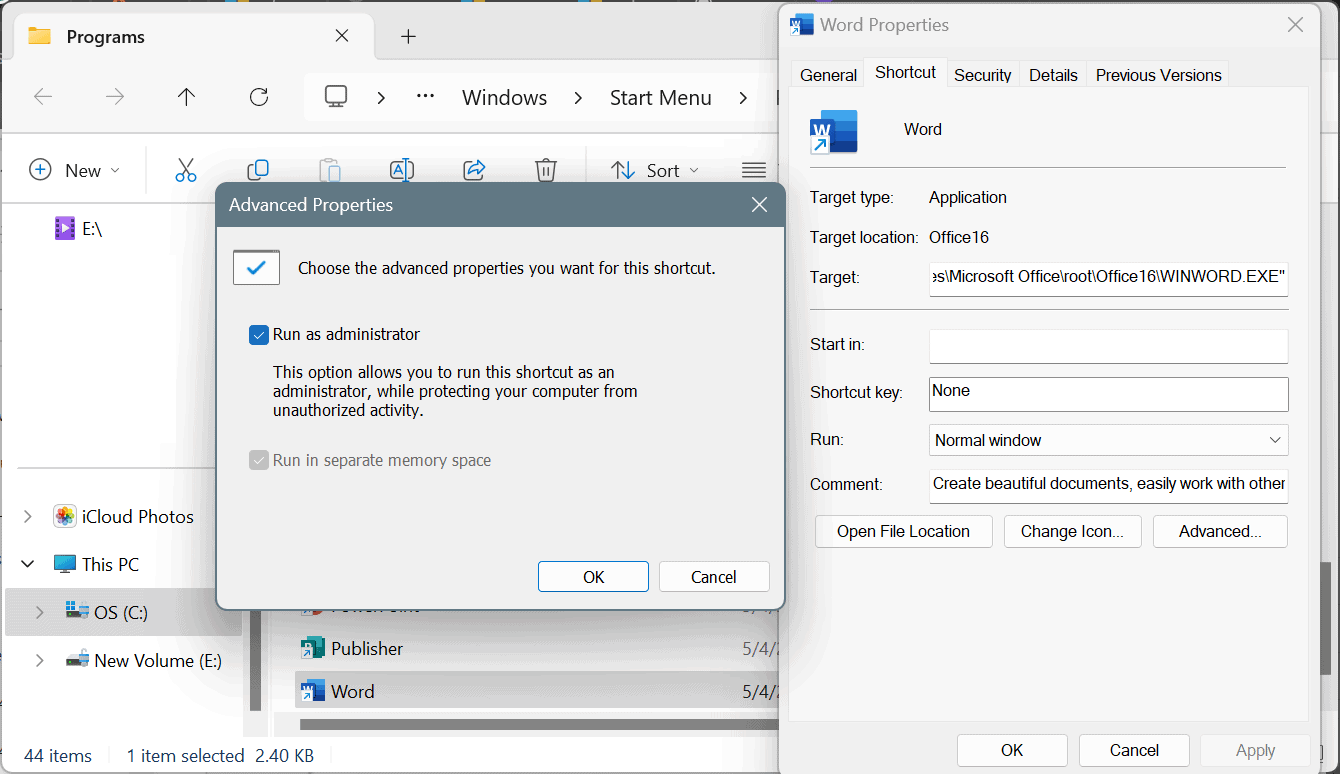Open the New item dropdown
The width and height of the screenshot is (1340, 774).
pyautogui.click(x=75, y=170)
